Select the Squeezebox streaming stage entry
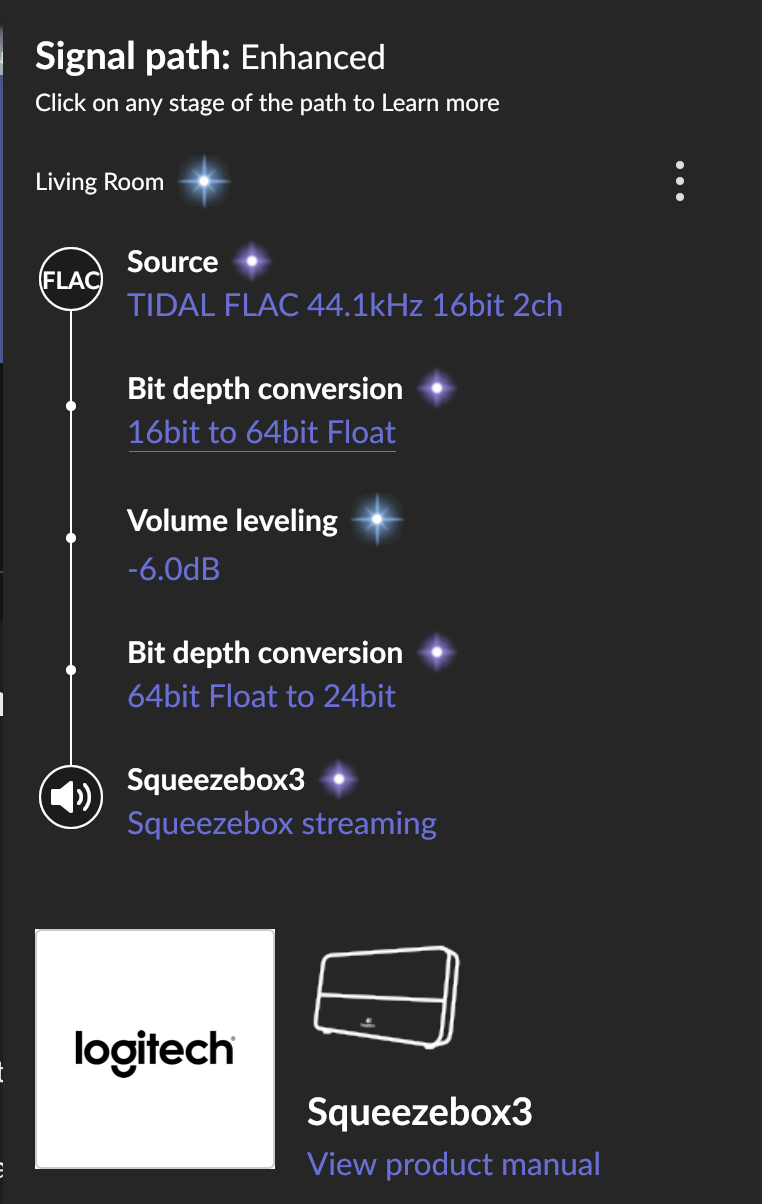Image resolution: width=762 pixels, height=1204 pixels. (281, 822)
